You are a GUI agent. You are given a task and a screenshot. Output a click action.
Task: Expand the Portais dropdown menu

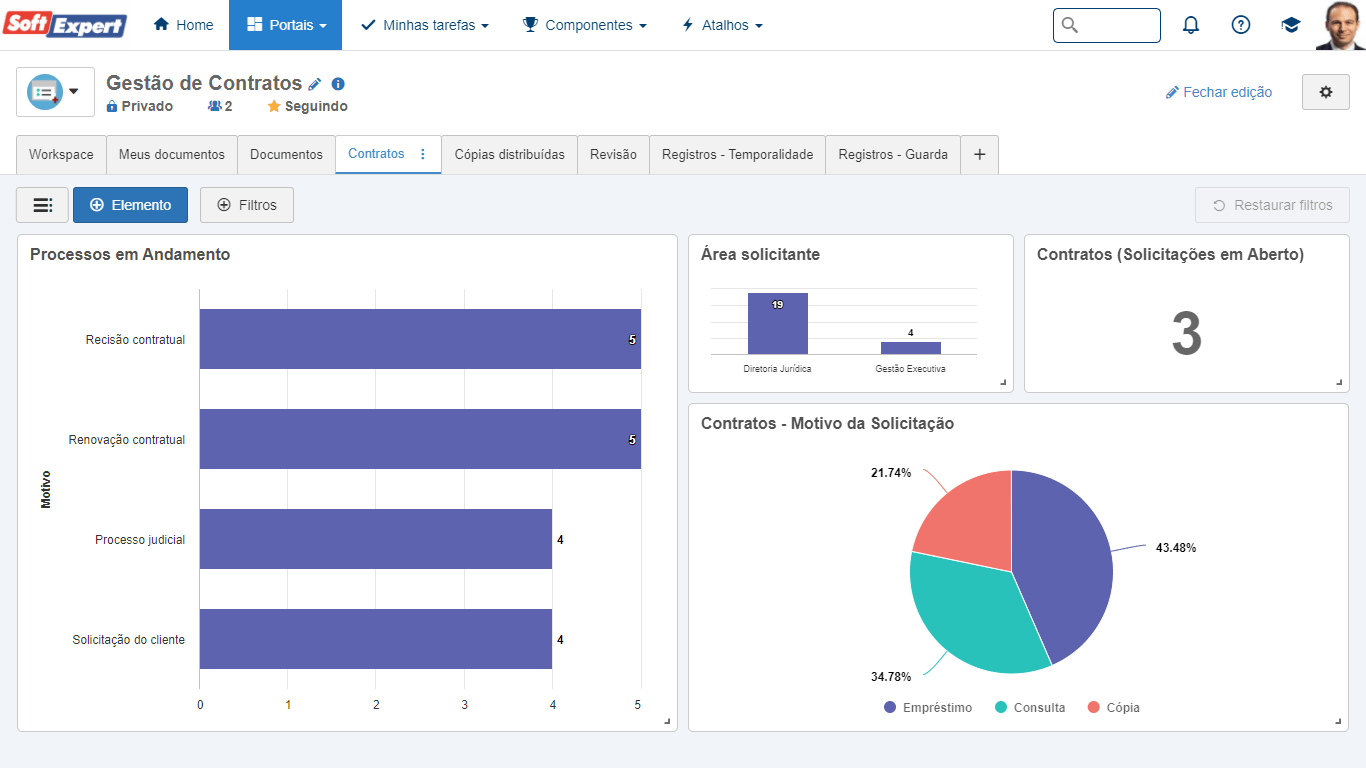(x=285, y=25)
